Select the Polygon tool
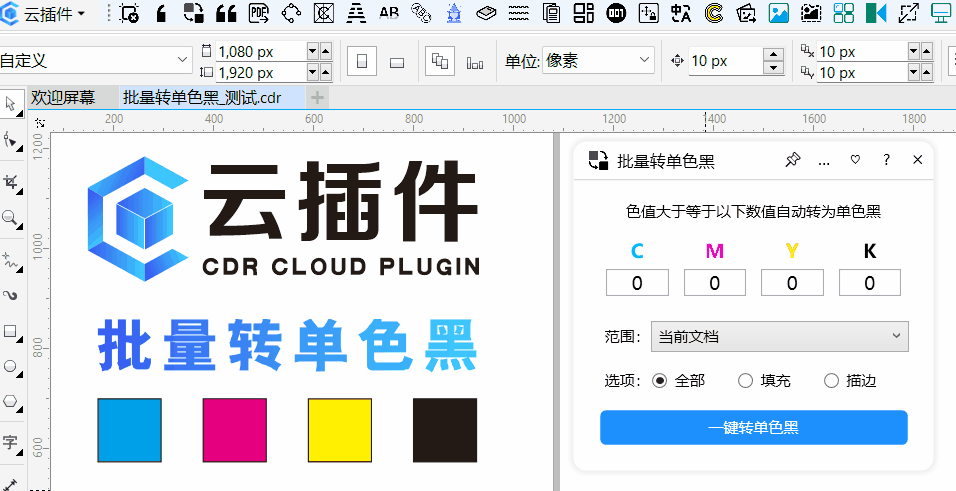The width and height of the screenshot is (956, 491). coord(10,402)
